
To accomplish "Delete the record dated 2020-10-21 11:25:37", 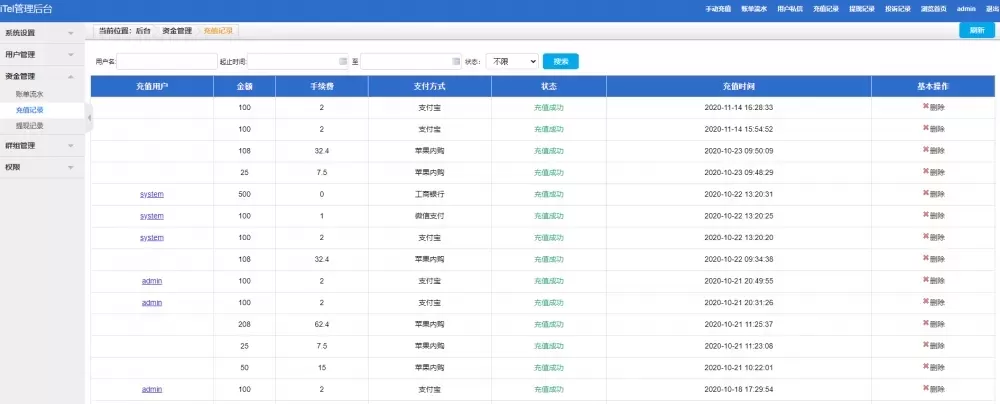I will pos(934,324).
